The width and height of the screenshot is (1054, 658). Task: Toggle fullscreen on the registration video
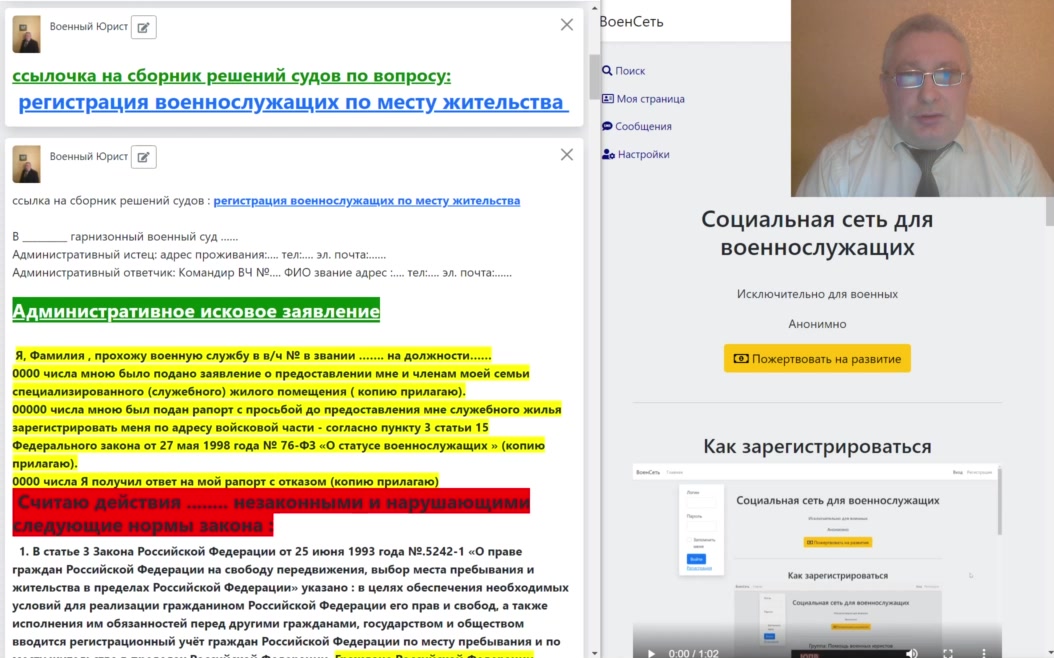pyautogui.click(x=948, y=653)
